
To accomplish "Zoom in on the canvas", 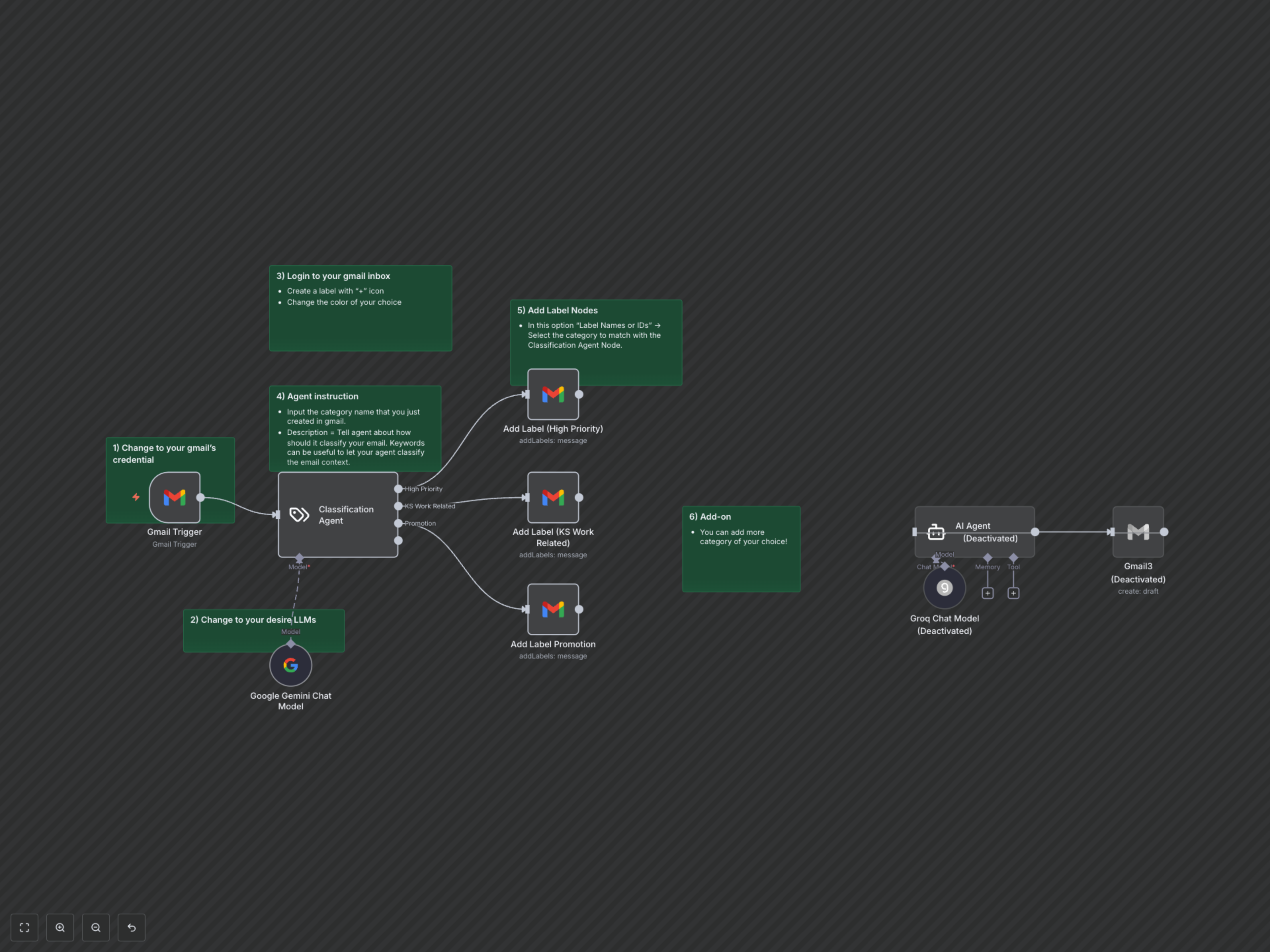I will (x=60, y=927).
